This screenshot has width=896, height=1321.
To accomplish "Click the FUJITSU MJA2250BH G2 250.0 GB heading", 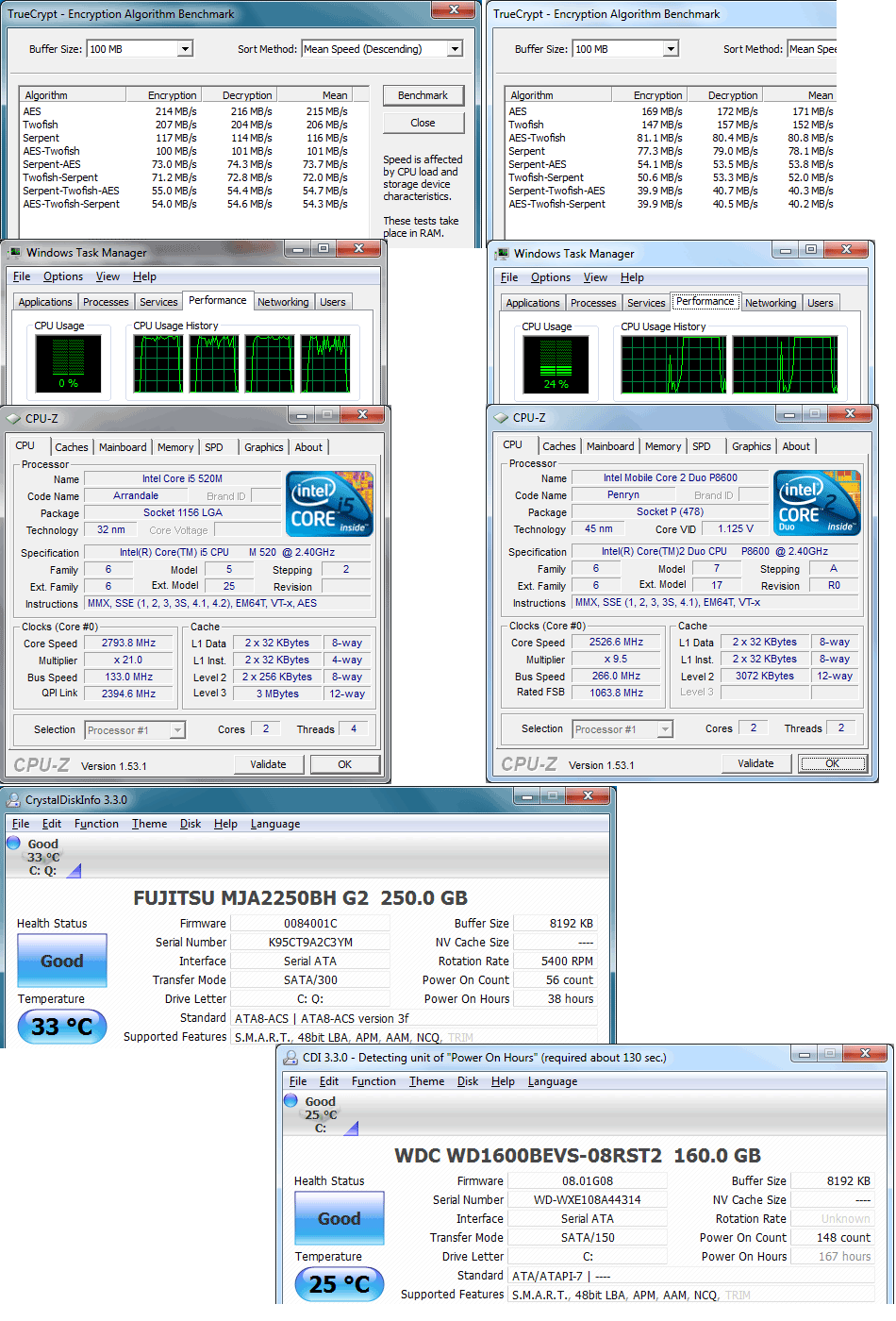I will pyautogui.click(x=300, y=898).
